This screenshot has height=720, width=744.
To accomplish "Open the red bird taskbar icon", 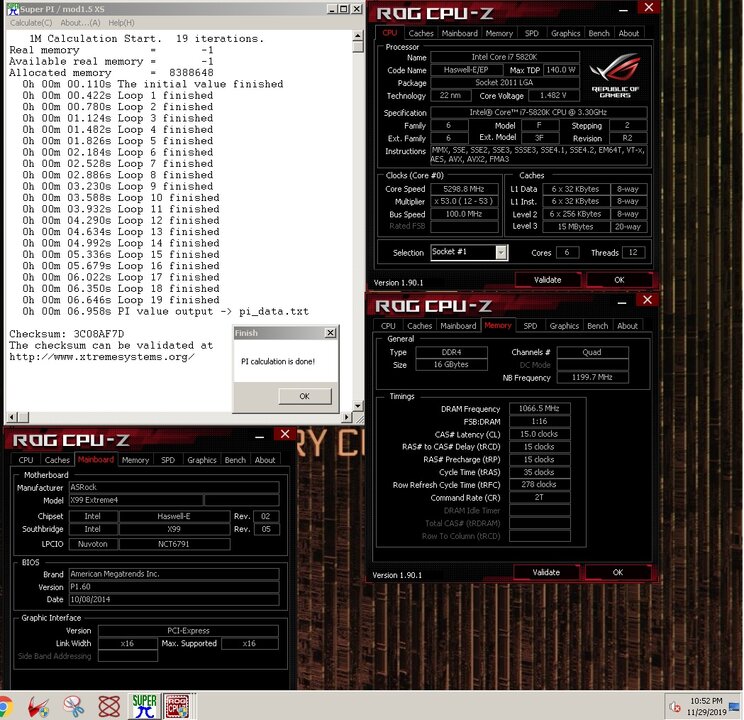I will (38, 707).
